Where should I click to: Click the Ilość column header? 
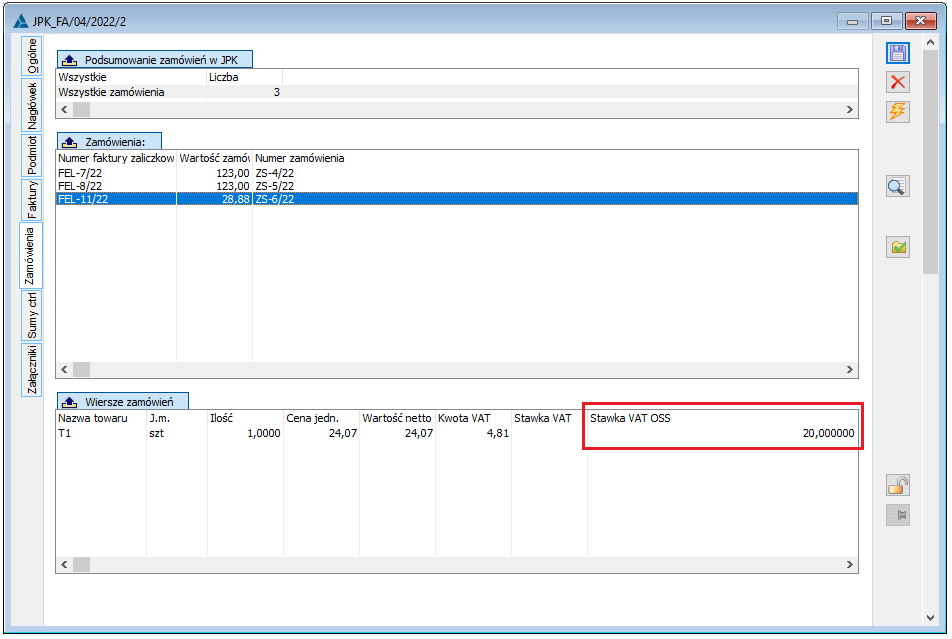point(245,418)
